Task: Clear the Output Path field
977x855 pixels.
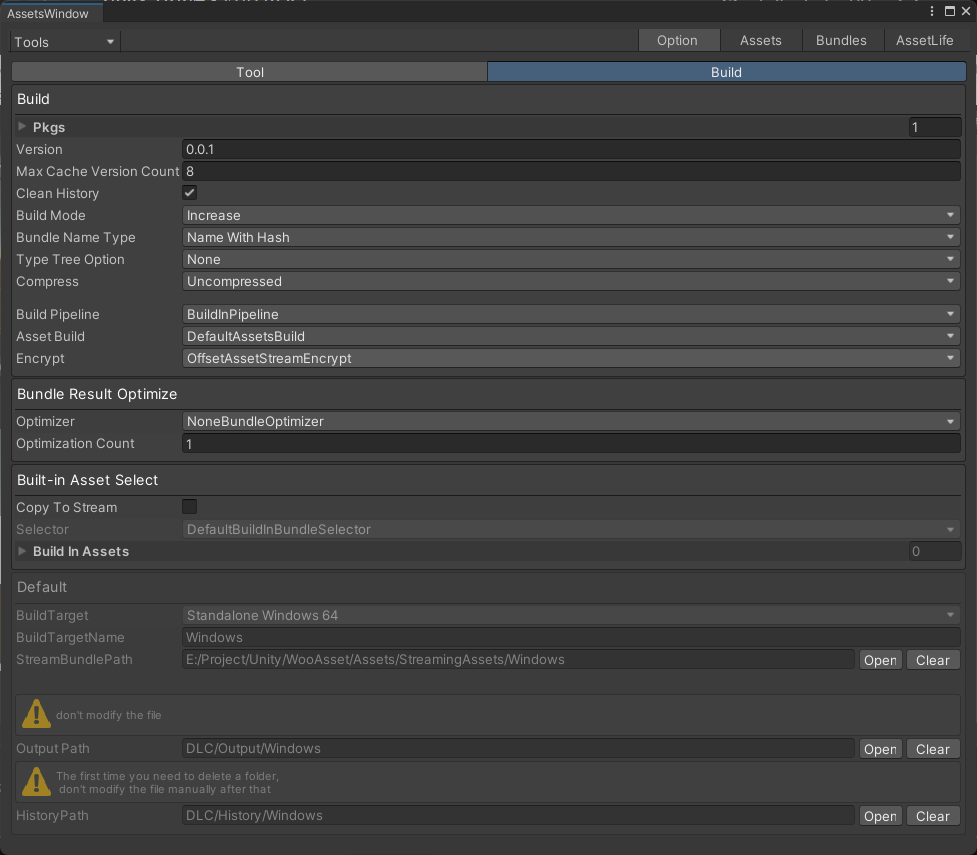Action: [932, 749]
